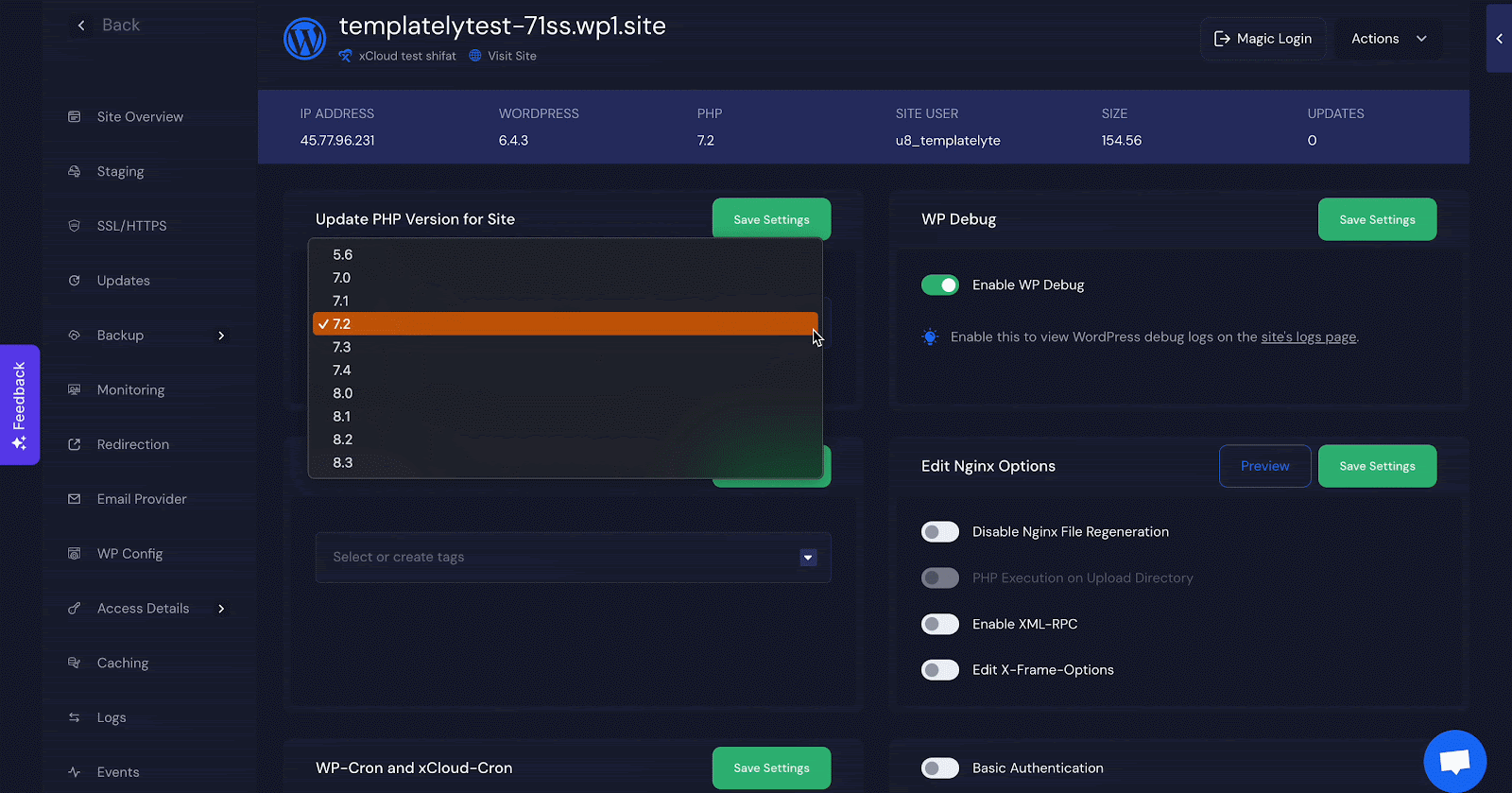The image size is (1512, 793).
Task: Open the Actions dropdown
Action: click(1388, 39)
